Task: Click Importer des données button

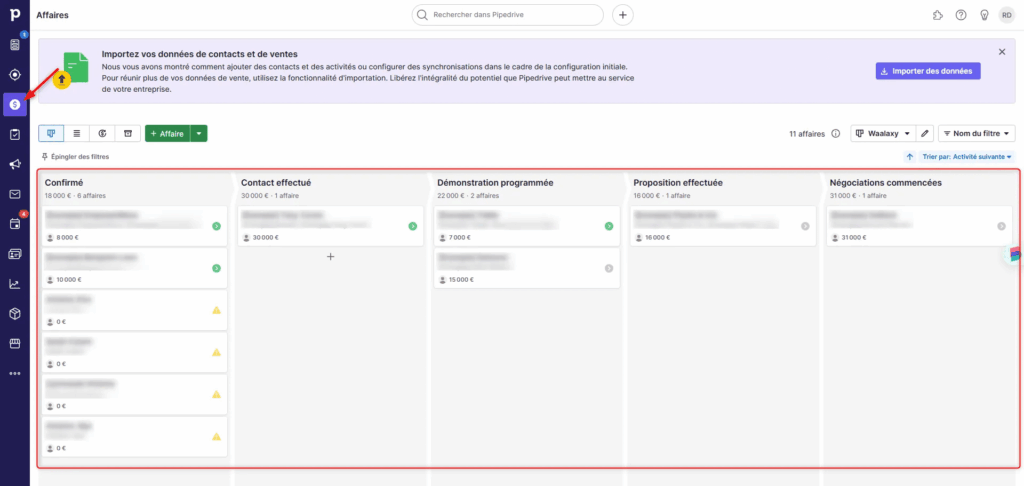Action: (x=928, y=71)
